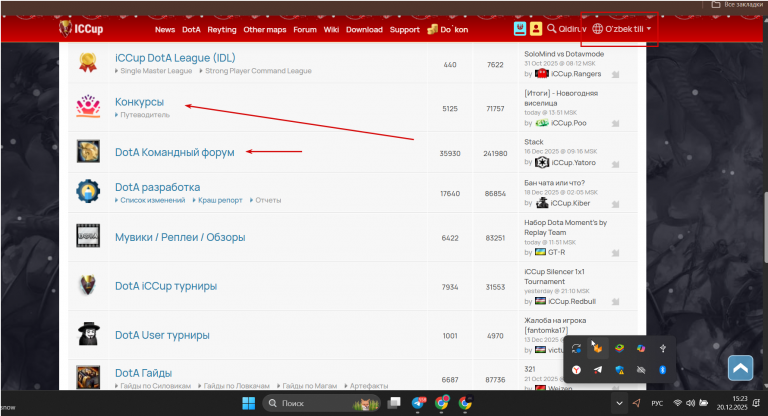This screenshot has width=768, height=416.
Task: Click the DotA Командный форум icon
Action: click(x=88, y=151)
